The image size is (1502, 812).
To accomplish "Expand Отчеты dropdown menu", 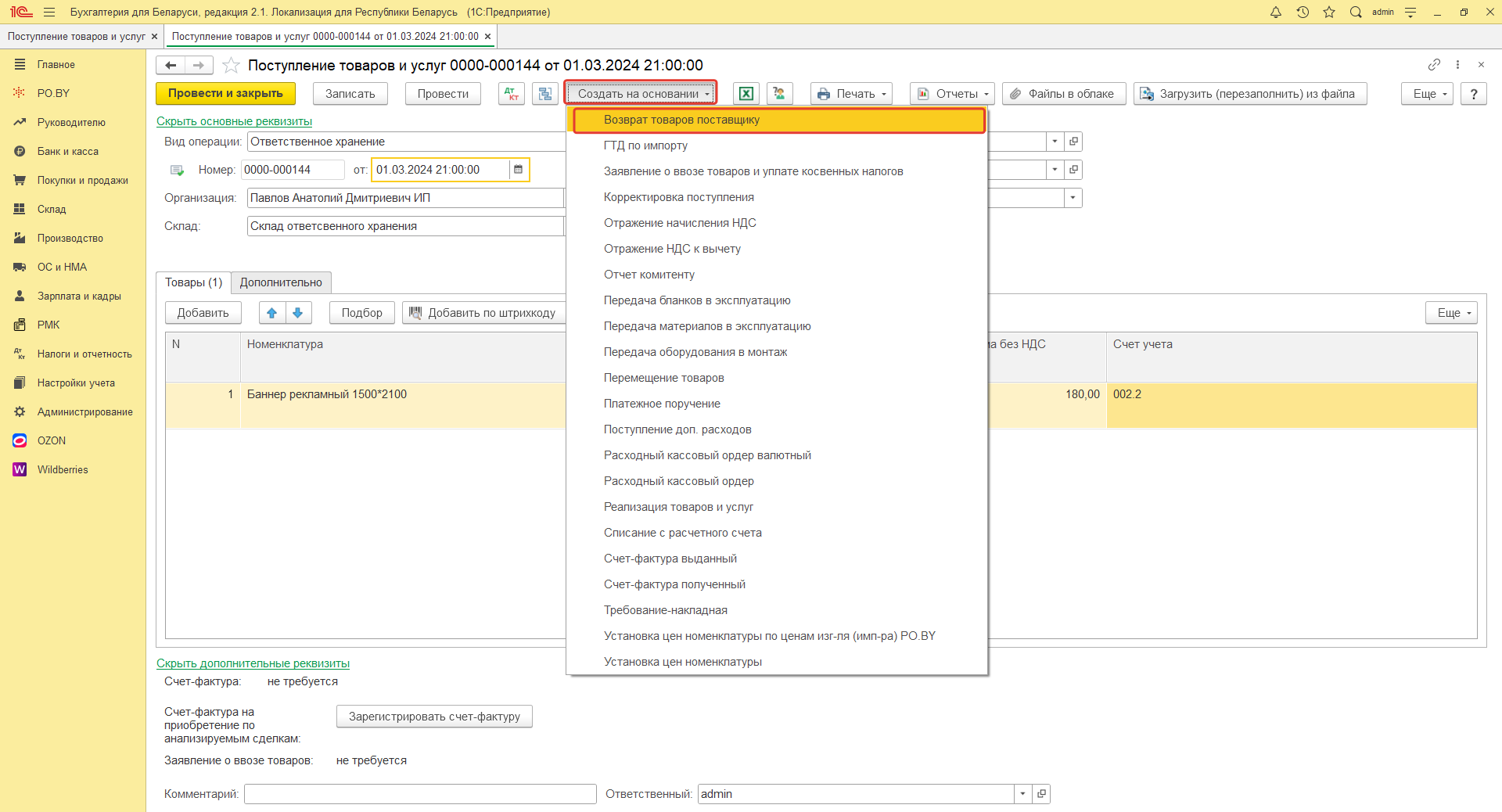I will tap(952, 94).
